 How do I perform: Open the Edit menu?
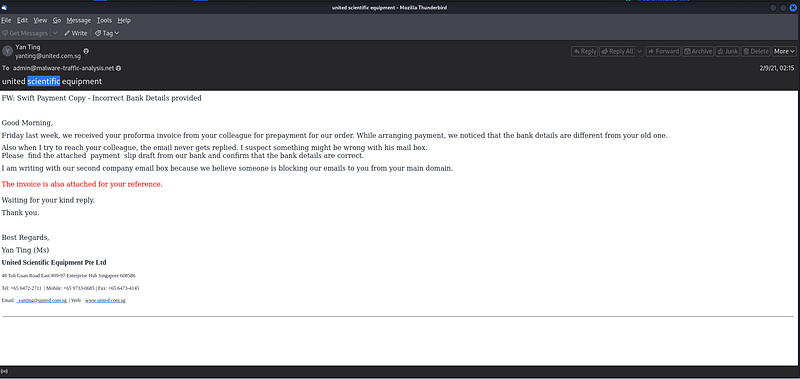point(22,20)
